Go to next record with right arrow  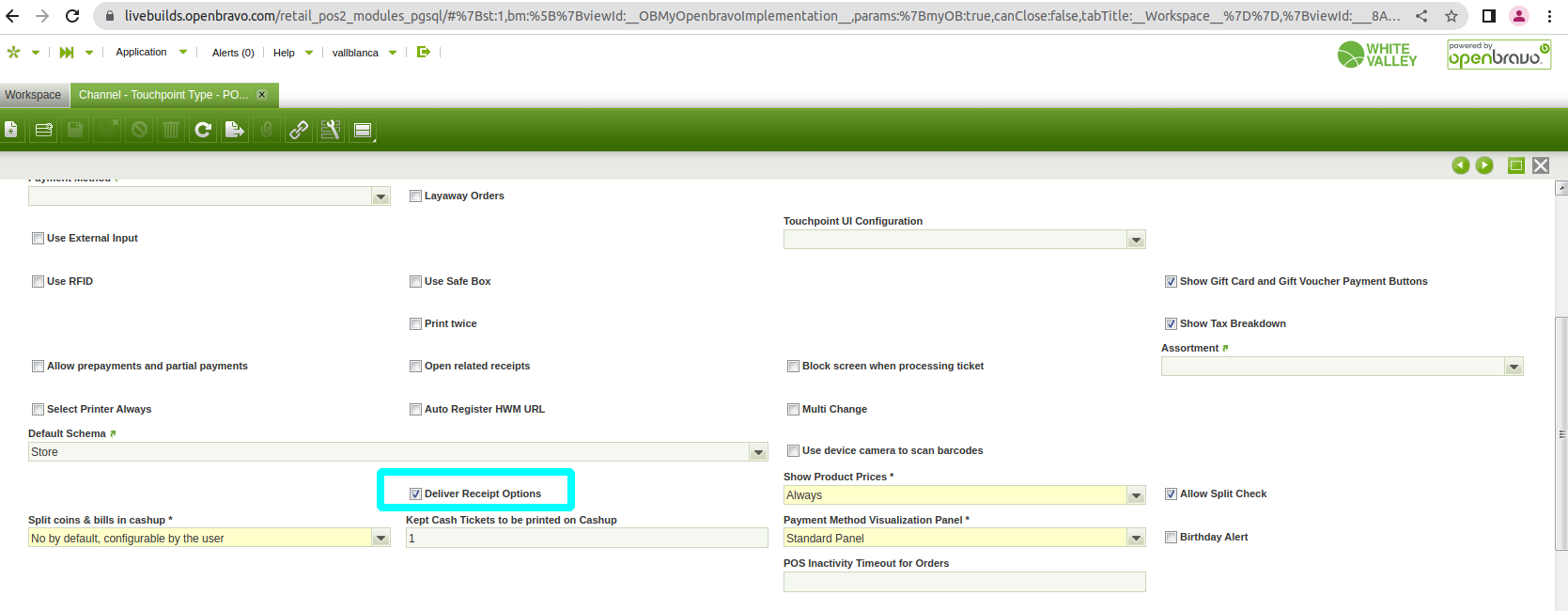click(1484, 165)
